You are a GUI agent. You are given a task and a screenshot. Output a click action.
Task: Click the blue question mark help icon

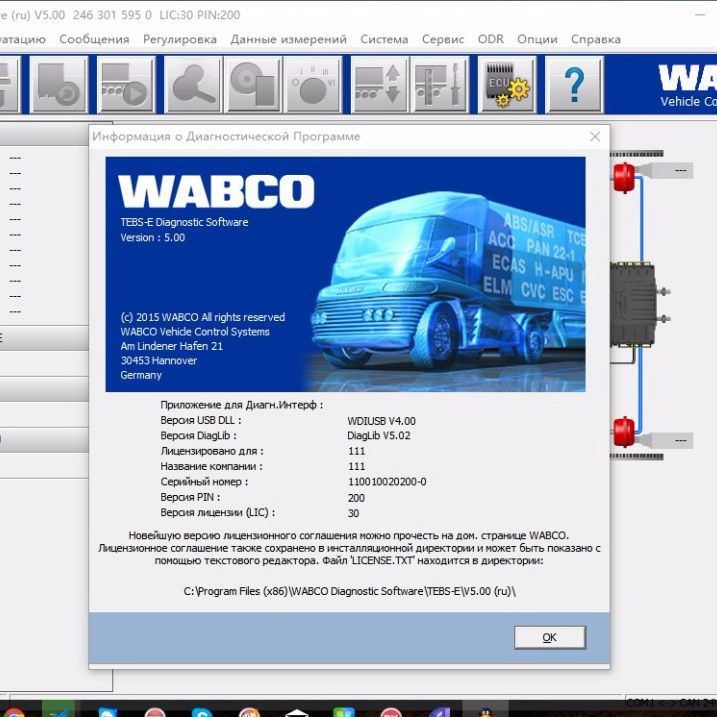pyautogui.click(x=574, y=84)
